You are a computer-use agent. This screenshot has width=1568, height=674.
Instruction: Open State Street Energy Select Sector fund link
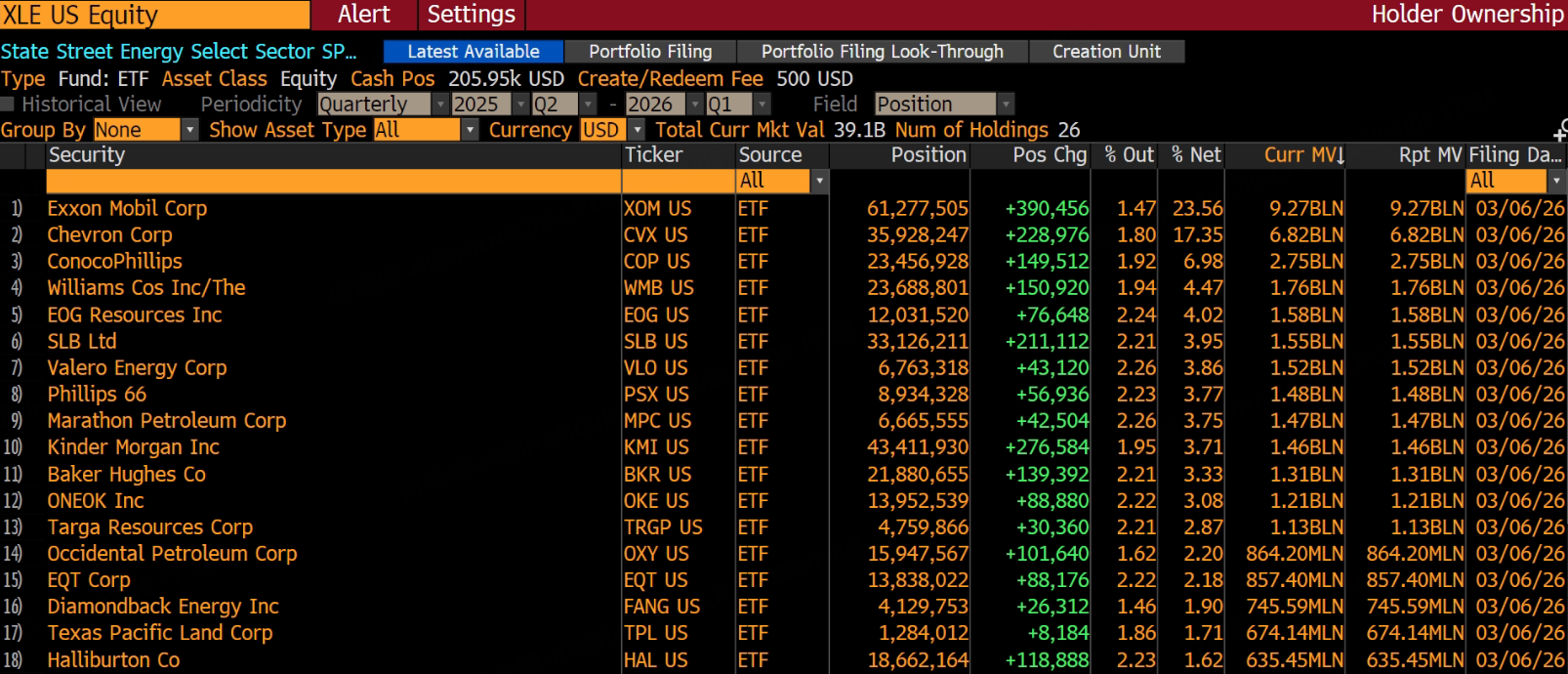click(179, 52)
